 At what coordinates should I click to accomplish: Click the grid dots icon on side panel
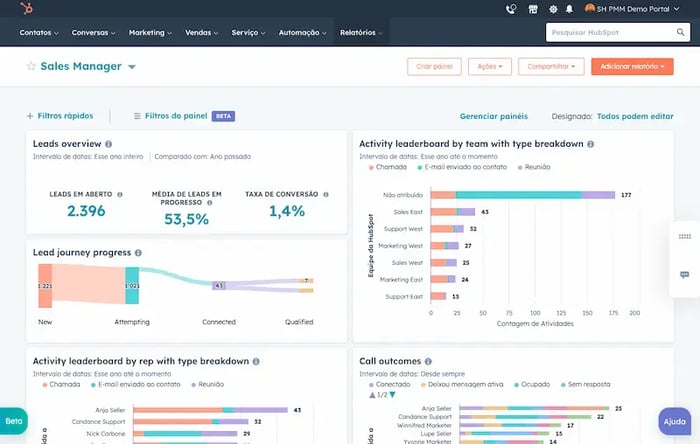tap(684, 237)
